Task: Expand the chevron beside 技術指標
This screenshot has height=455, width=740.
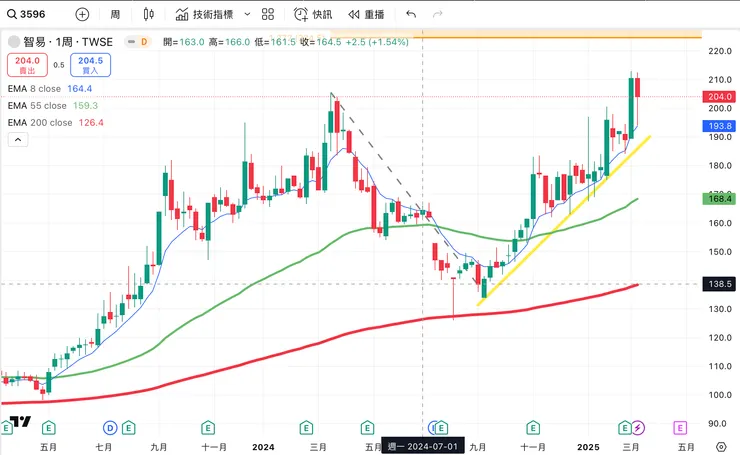Action: (x=247, y=14)
